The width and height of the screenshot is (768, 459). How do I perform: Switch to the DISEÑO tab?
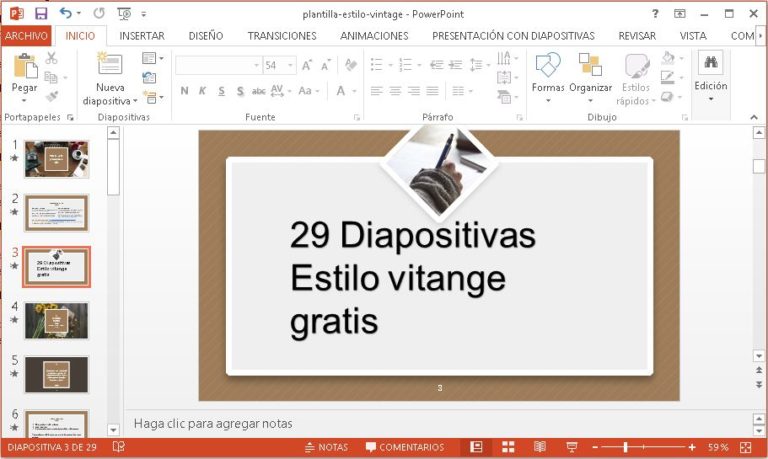click(206, 36)
